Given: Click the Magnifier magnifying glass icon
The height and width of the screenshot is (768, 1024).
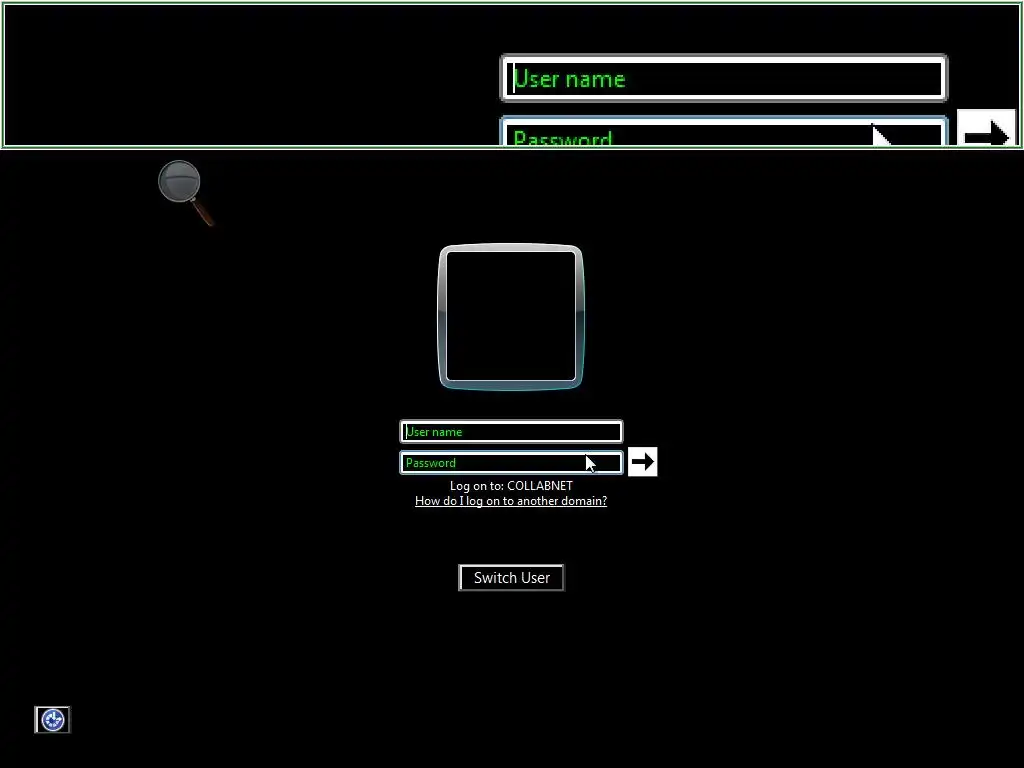Looking at the screenshot, I should click(186, 193).
